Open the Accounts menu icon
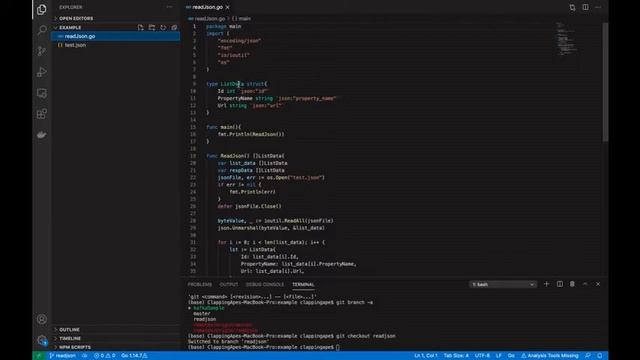This screenshot has height=360, width=640. pyautogui.click(x=42, y=319)
